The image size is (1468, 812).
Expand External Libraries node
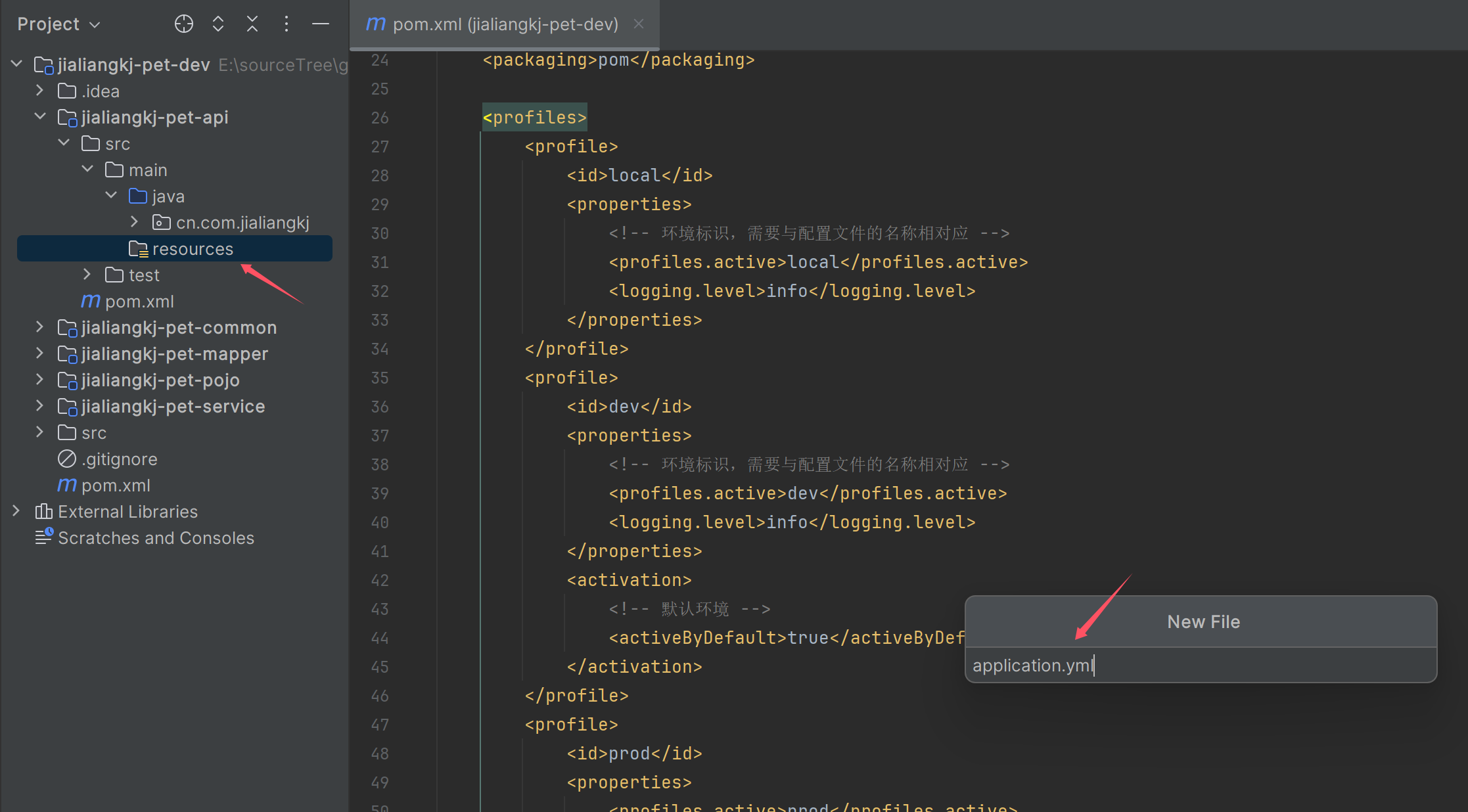17,511
